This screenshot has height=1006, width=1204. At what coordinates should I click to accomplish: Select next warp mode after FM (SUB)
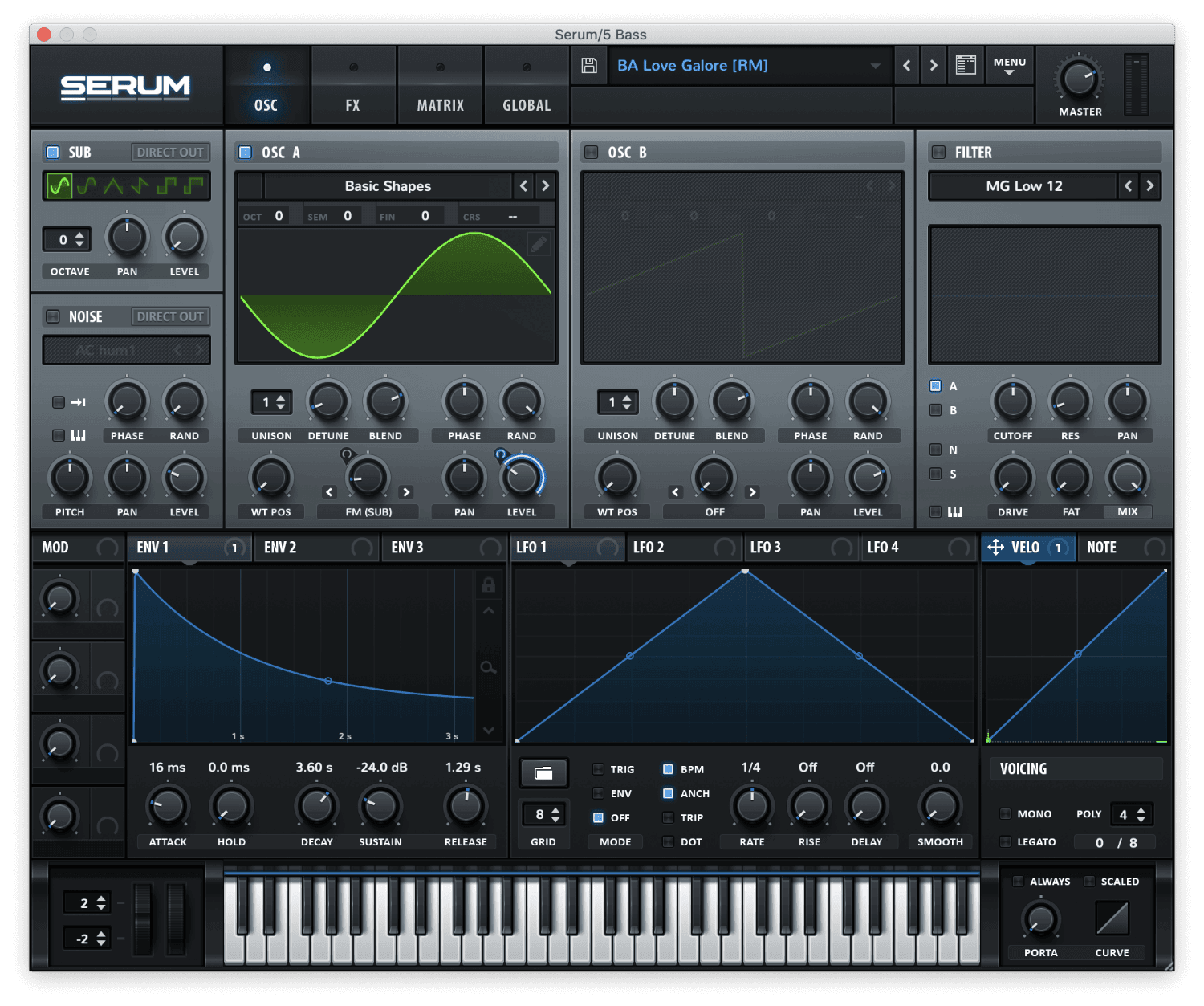pos(406,492)
